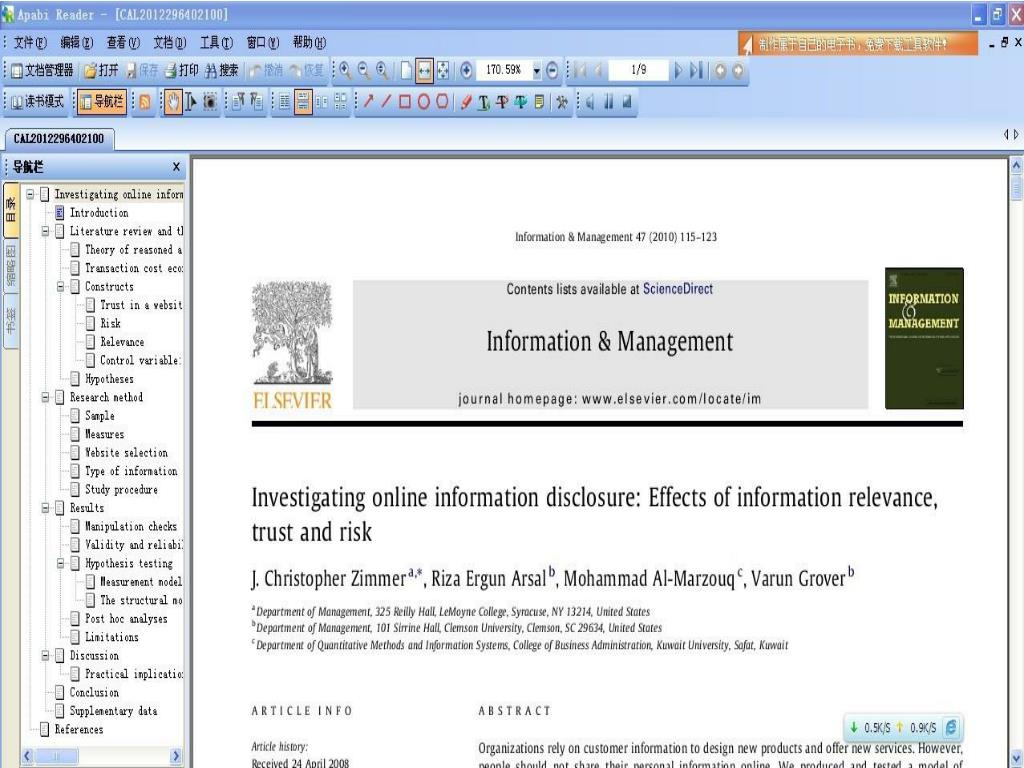Viewport: 1024px width, 768px height.
Task: Click the RSS feed icon
Action: pyautogui.click(x=144, y=102)
